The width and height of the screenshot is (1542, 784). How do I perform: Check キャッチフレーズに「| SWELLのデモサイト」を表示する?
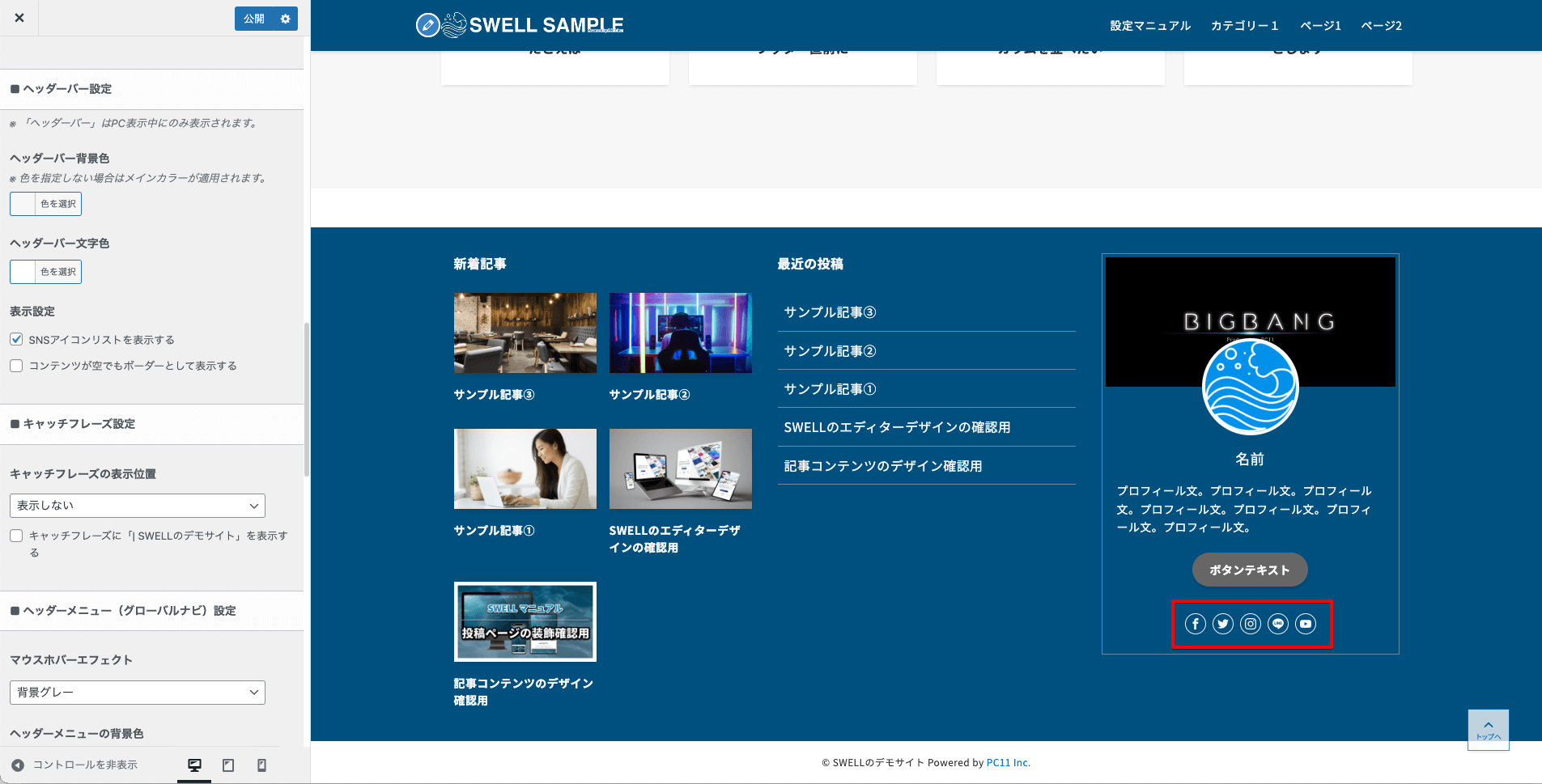16,536
